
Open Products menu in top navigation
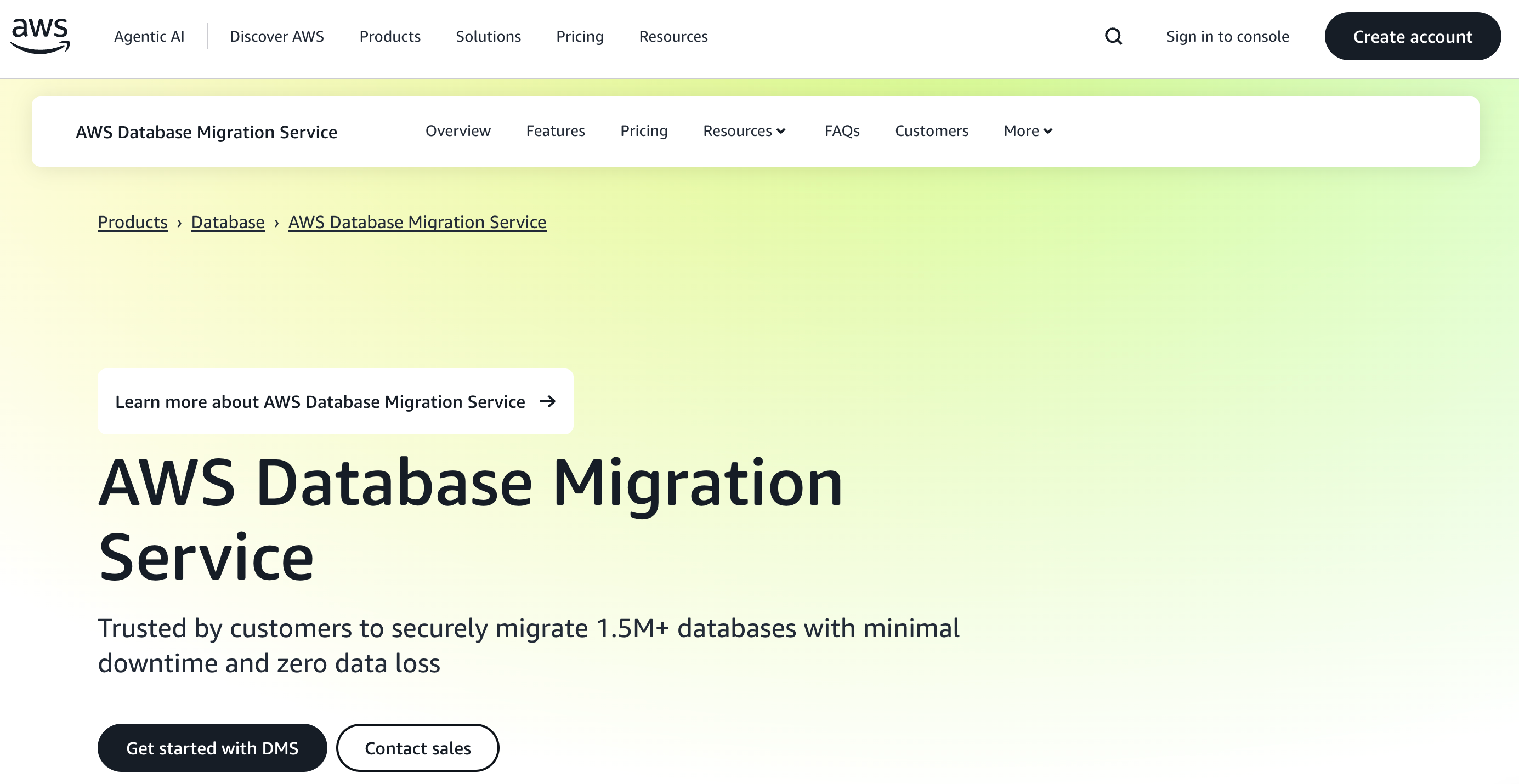(x=390, y=37)
